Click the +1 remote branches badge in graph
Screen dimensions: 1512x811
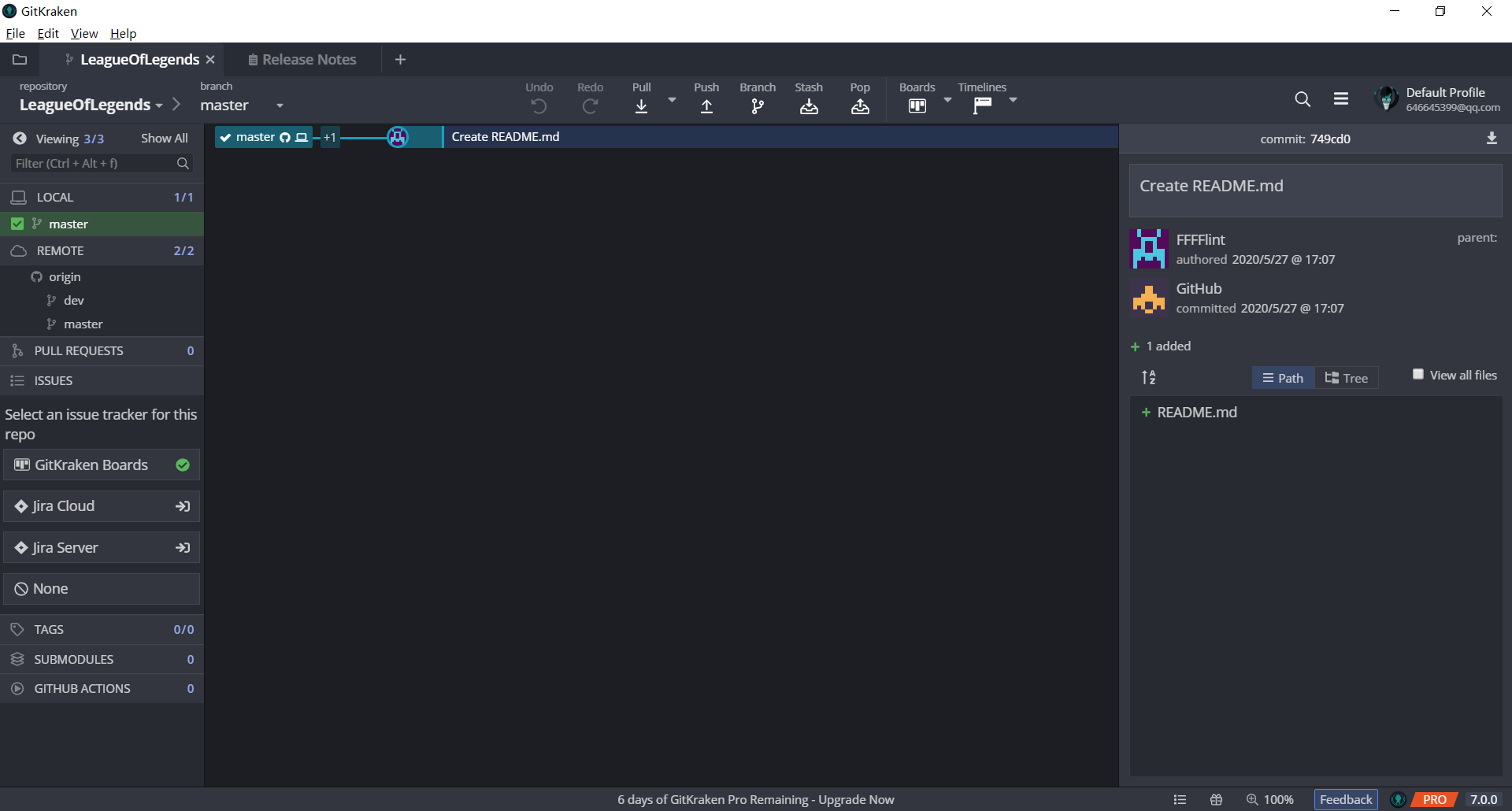point(330,137)
